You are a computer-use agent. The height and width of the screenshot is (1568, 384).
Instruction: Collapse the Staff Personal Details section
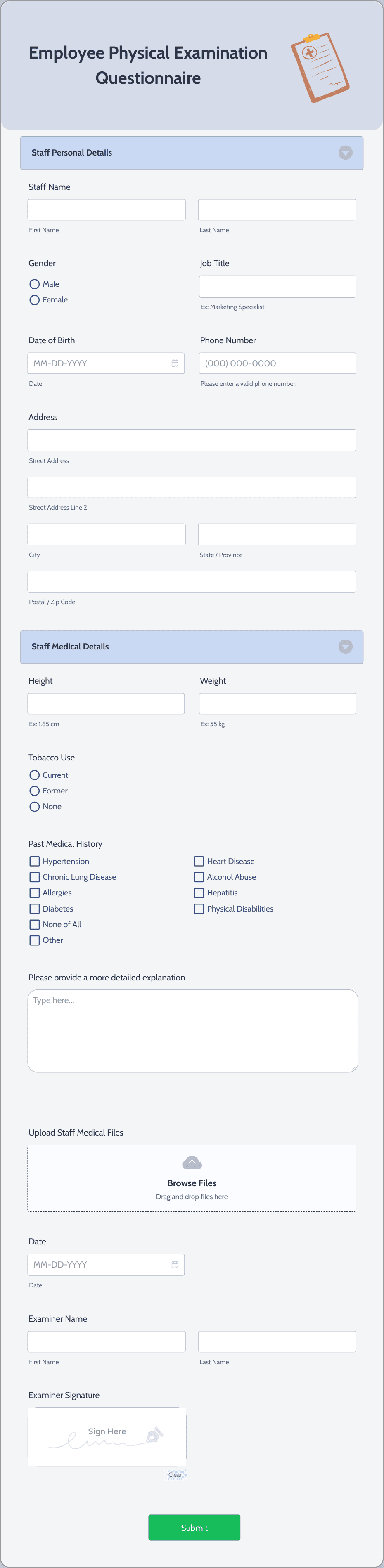[x=345, y=153]
